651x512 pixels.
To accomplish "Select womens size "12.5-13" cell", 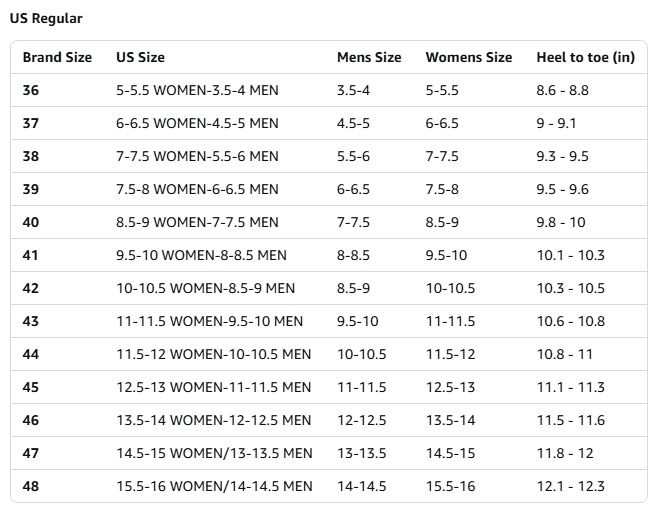I will click(450, 387).
